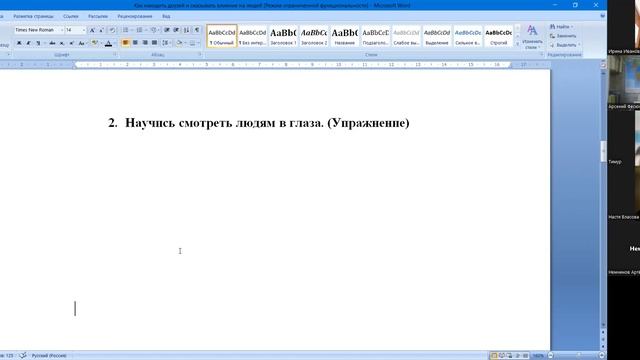Expand the Styles gallery More arrow
The image size is (640, 360).
tap(518, 44)
